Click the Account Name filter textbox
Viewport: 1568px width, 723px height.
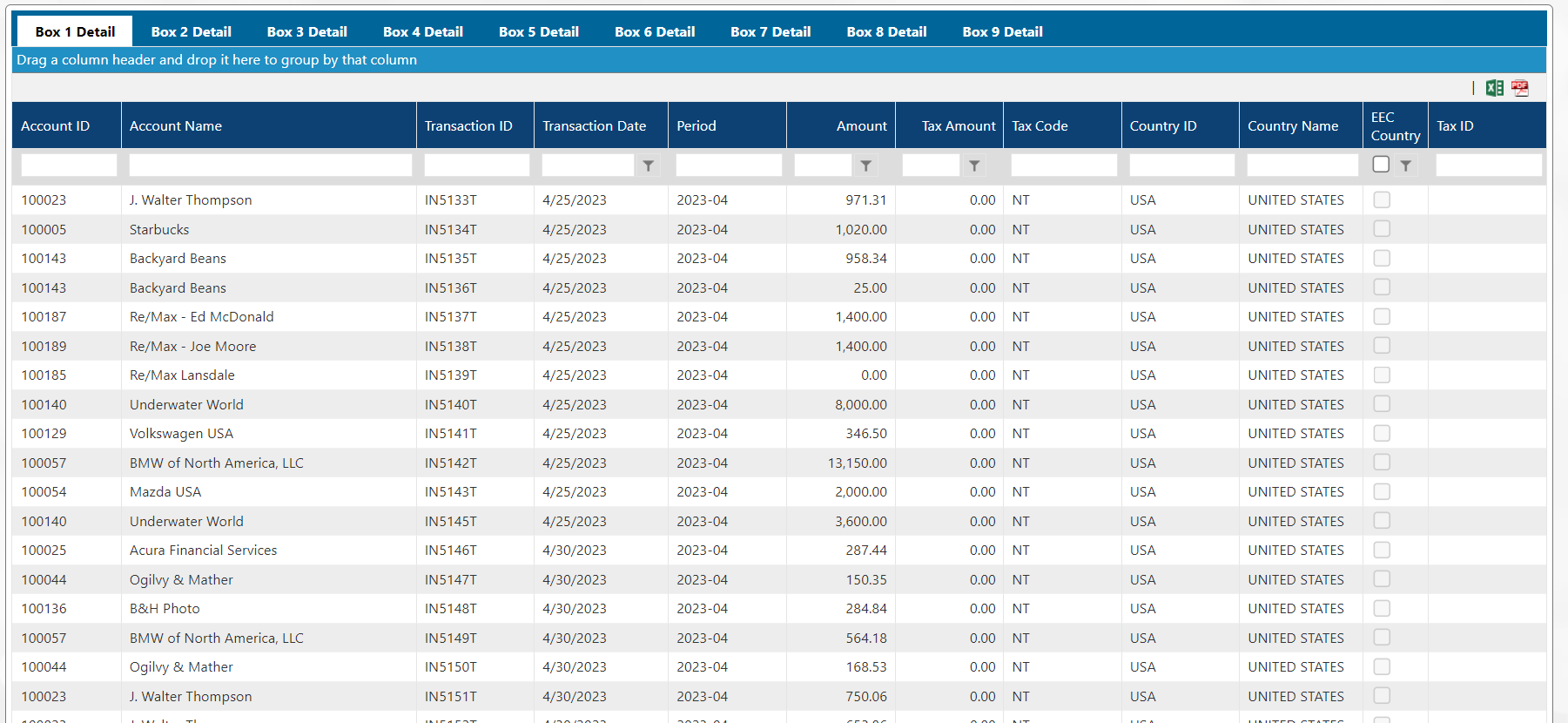point(270,166)
